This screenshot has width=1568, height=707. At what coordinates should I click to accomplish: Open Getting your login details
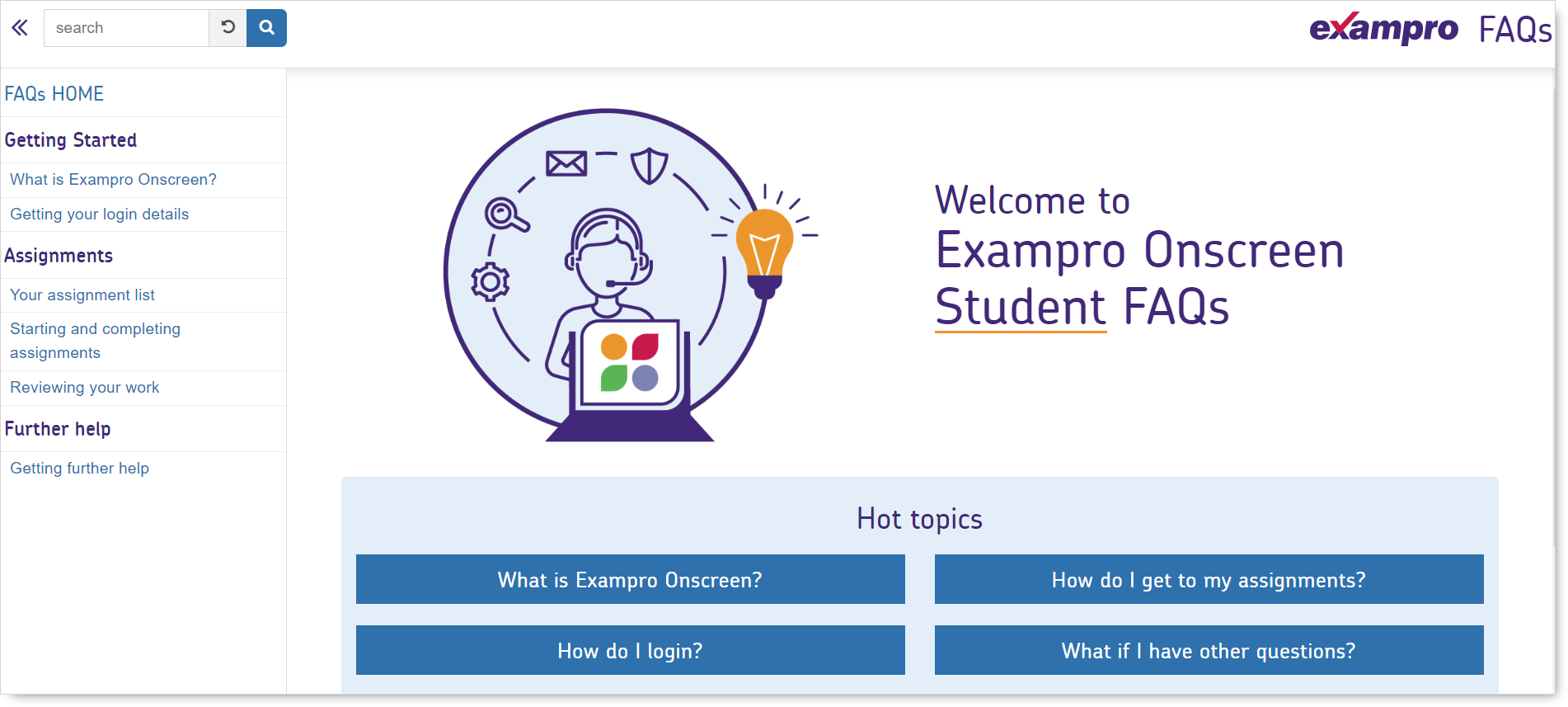tap(100, 214)
